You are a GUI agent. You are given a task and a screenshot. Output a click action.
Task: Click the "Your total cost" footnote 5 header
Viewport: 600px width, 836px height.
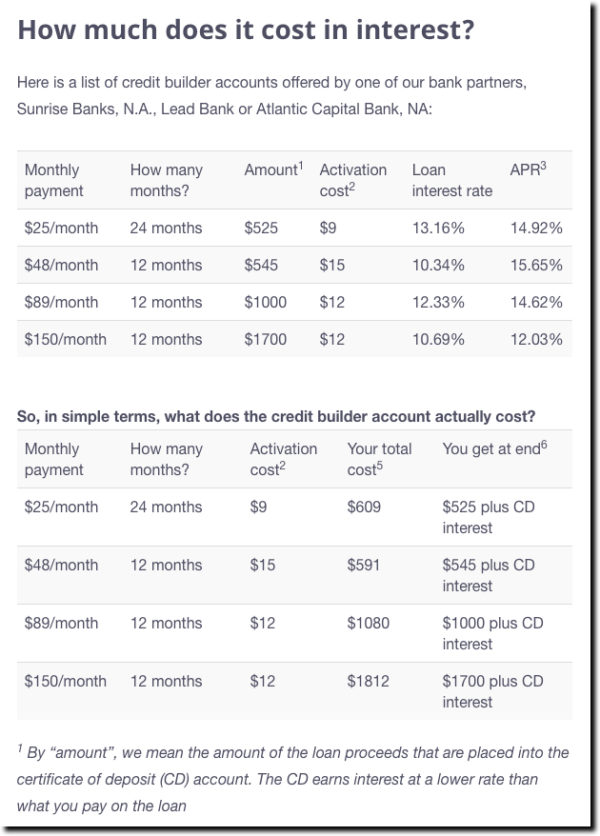click(x=379, y=459)
